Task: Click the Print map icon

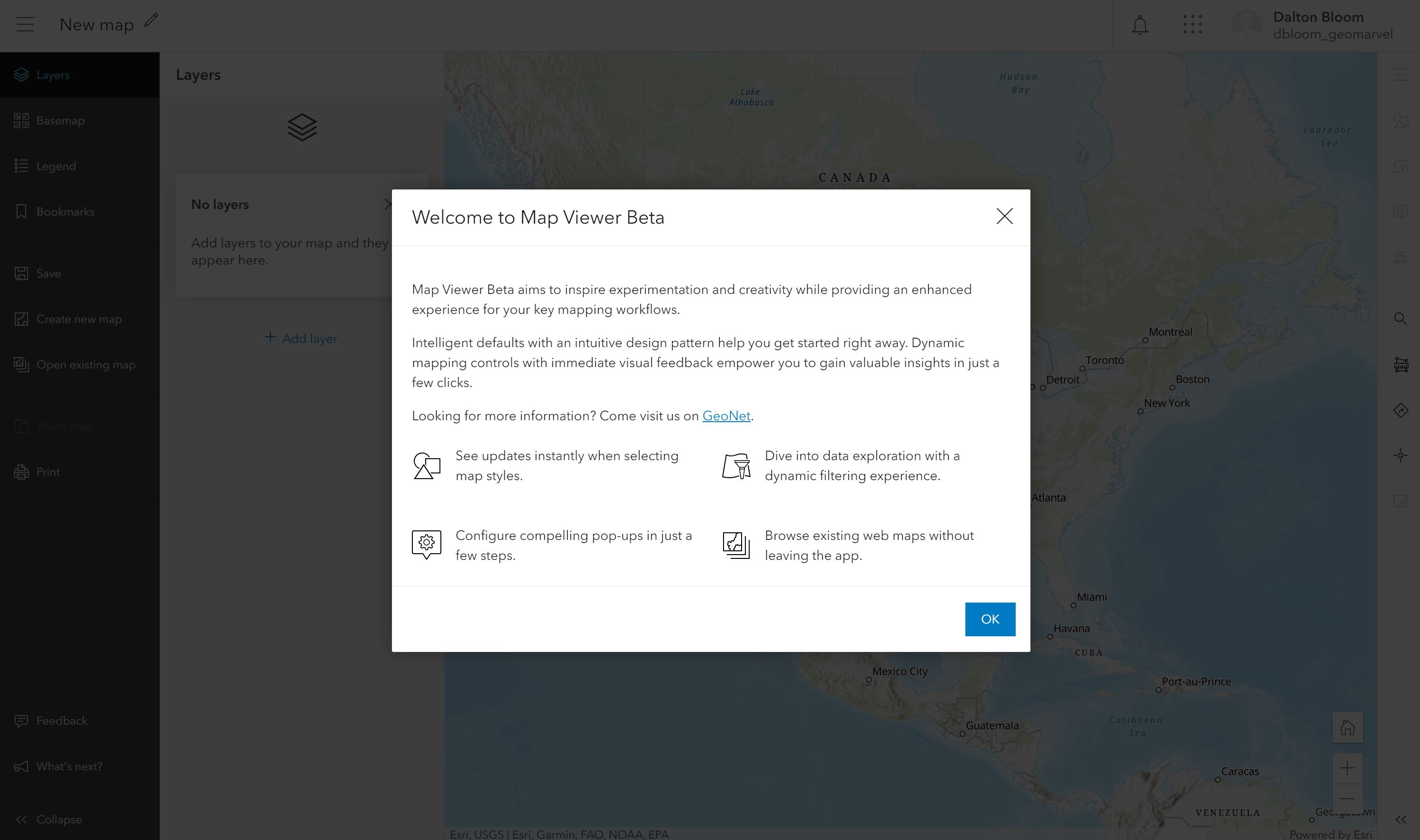Action: click(22, 472)
